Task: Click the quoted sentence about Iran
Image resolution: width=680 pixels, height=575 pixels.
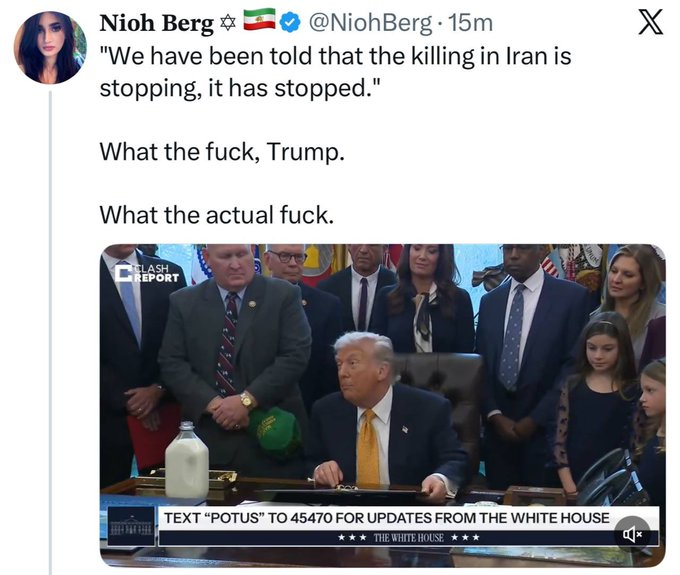Action: (x=335, y=70)
